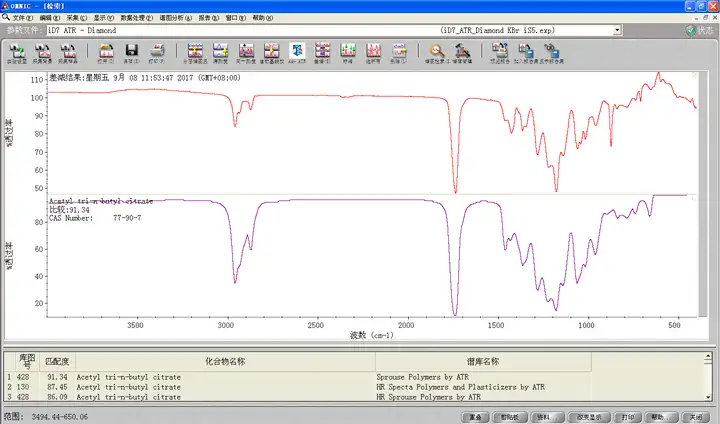The height and width of the screenshot is (424, 720).
Task: Click the Collect Background (采集背景) icon
Action: [42, 53]
